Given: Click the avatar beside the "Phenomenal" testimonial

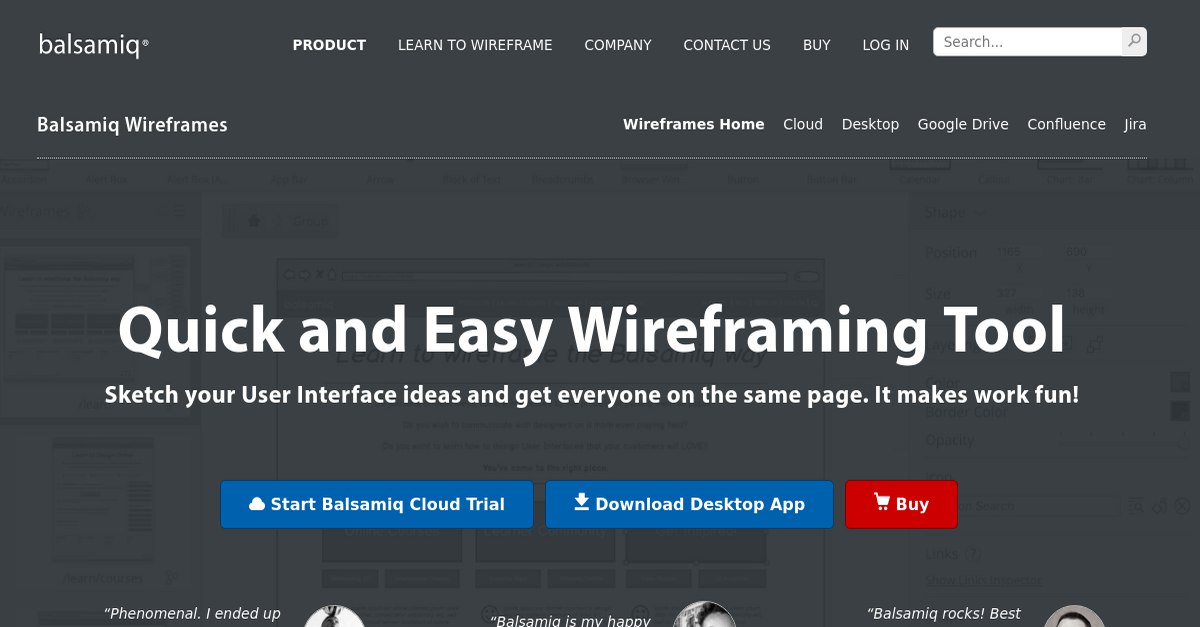Looking at the screenshot, I should [334, 616].
